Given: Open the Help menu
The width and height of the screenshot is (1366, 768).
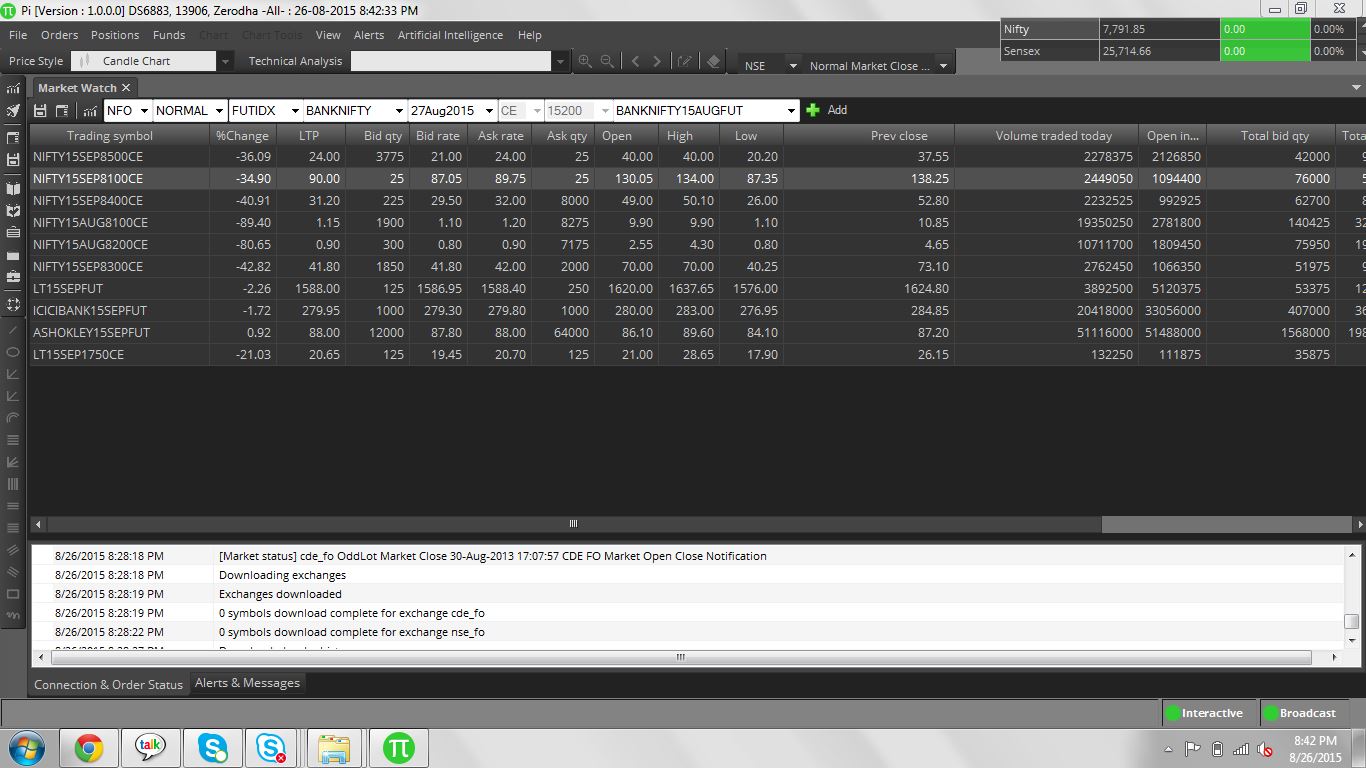Looking at the screenshot, I should click(x=529, y=35).
